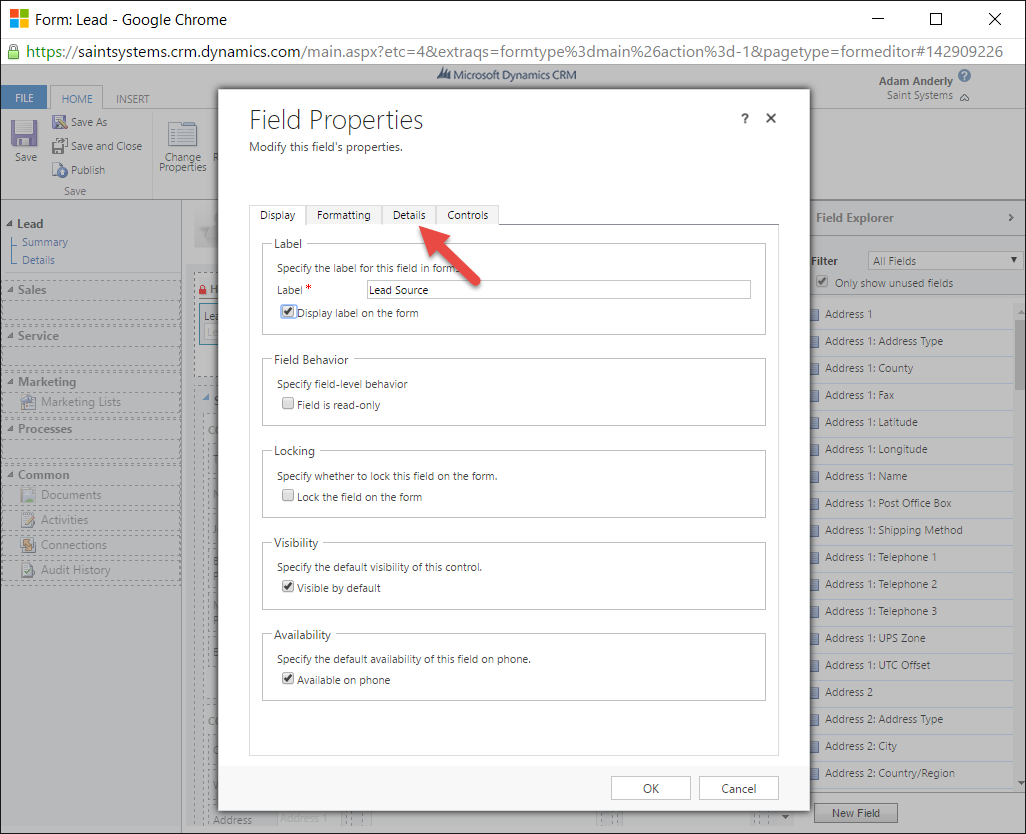The height and width of the screenshot is (834, 1026).
Task: Open the Filter All Fields dropdown
Action: click(943, 261)
